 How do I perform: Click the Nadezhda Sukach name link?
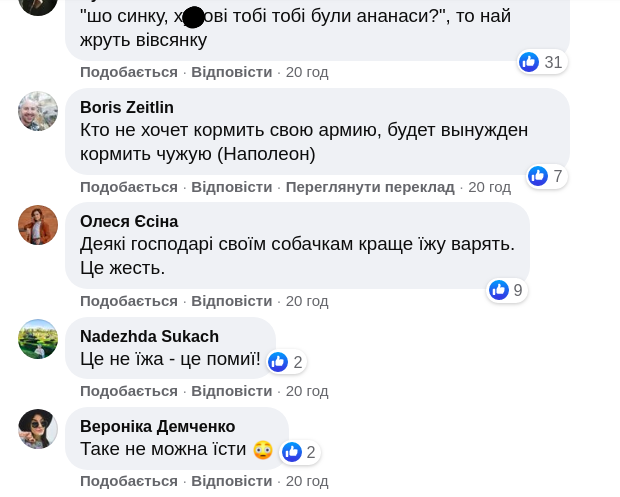149,336
